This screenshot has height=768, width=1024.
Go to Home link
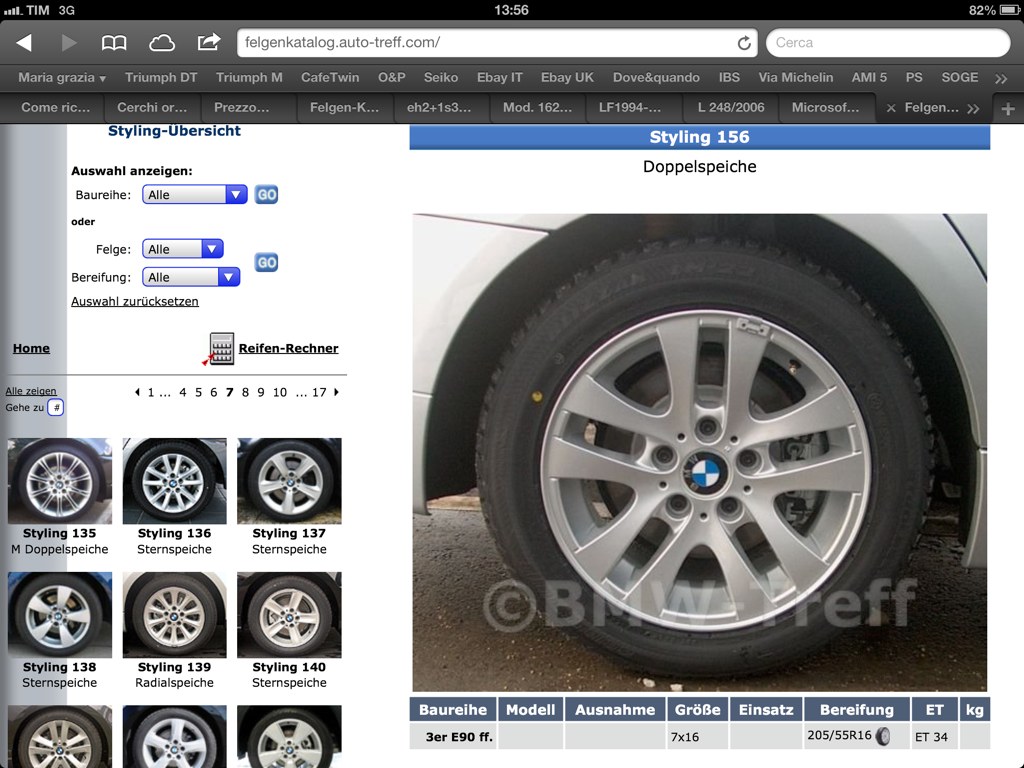pyautogui.click(x=31, y=348)
